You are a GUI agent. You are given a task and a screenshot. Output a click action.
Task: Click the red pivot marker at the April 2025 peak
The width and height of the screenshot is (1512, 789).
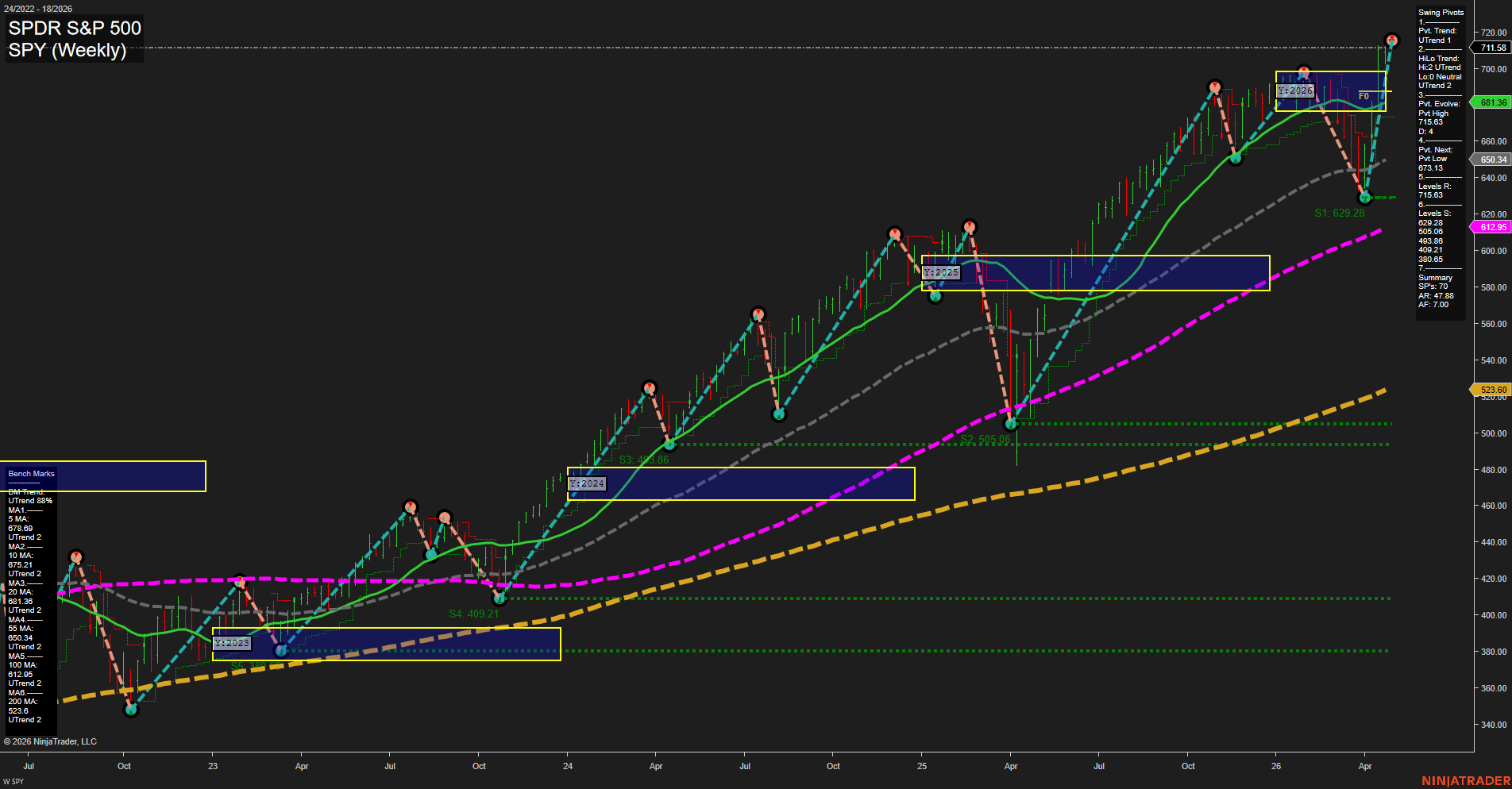coord(970,225)
